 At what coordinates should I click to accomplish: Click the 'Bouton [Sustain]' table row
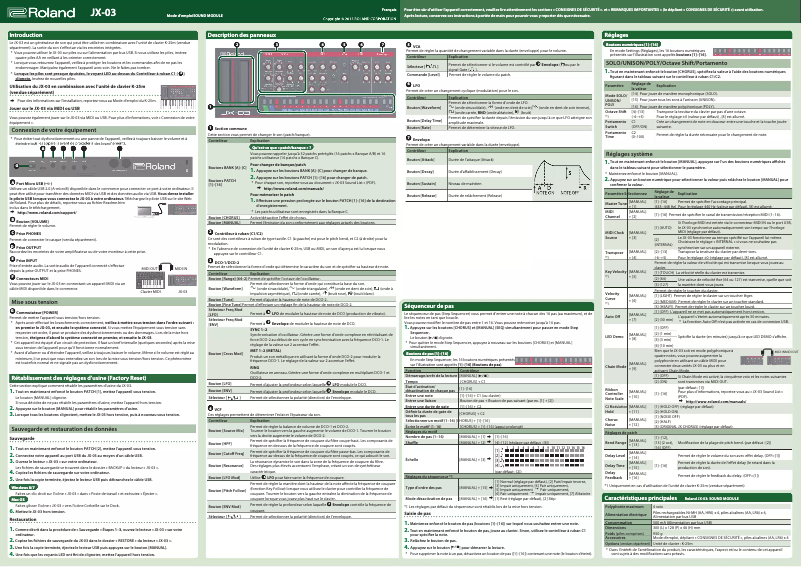tap(468, 184)
